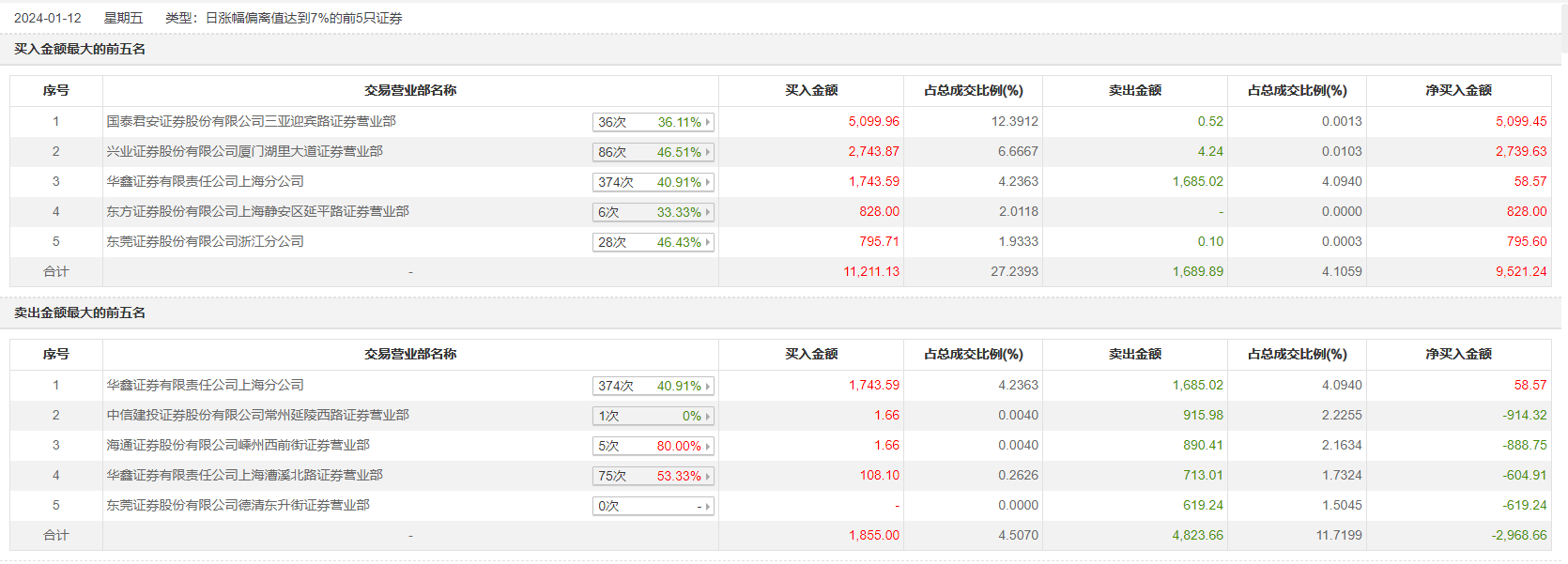Open 东方证券上海静安区延平路证券营业部 link
Screen dimensions: 1568x564
click(257, 211)
